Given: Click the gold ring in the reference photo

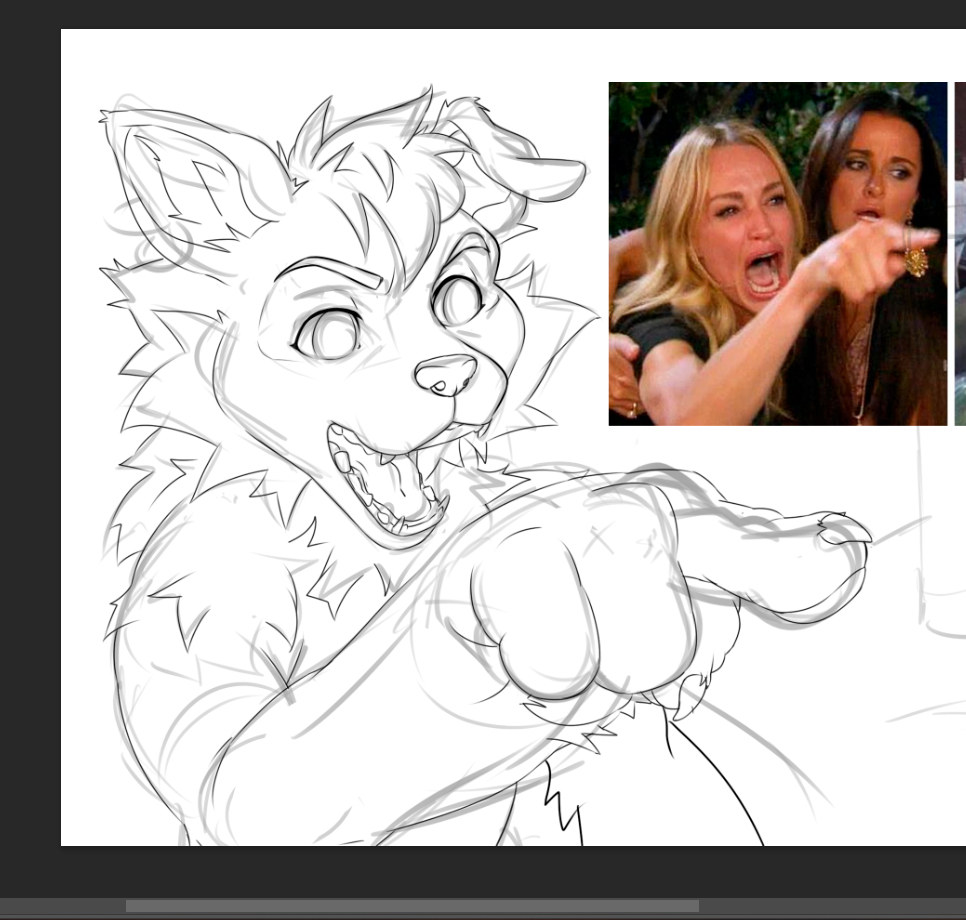Looking at the screenshot, I should pyautogui.click(x=915, y=262).
